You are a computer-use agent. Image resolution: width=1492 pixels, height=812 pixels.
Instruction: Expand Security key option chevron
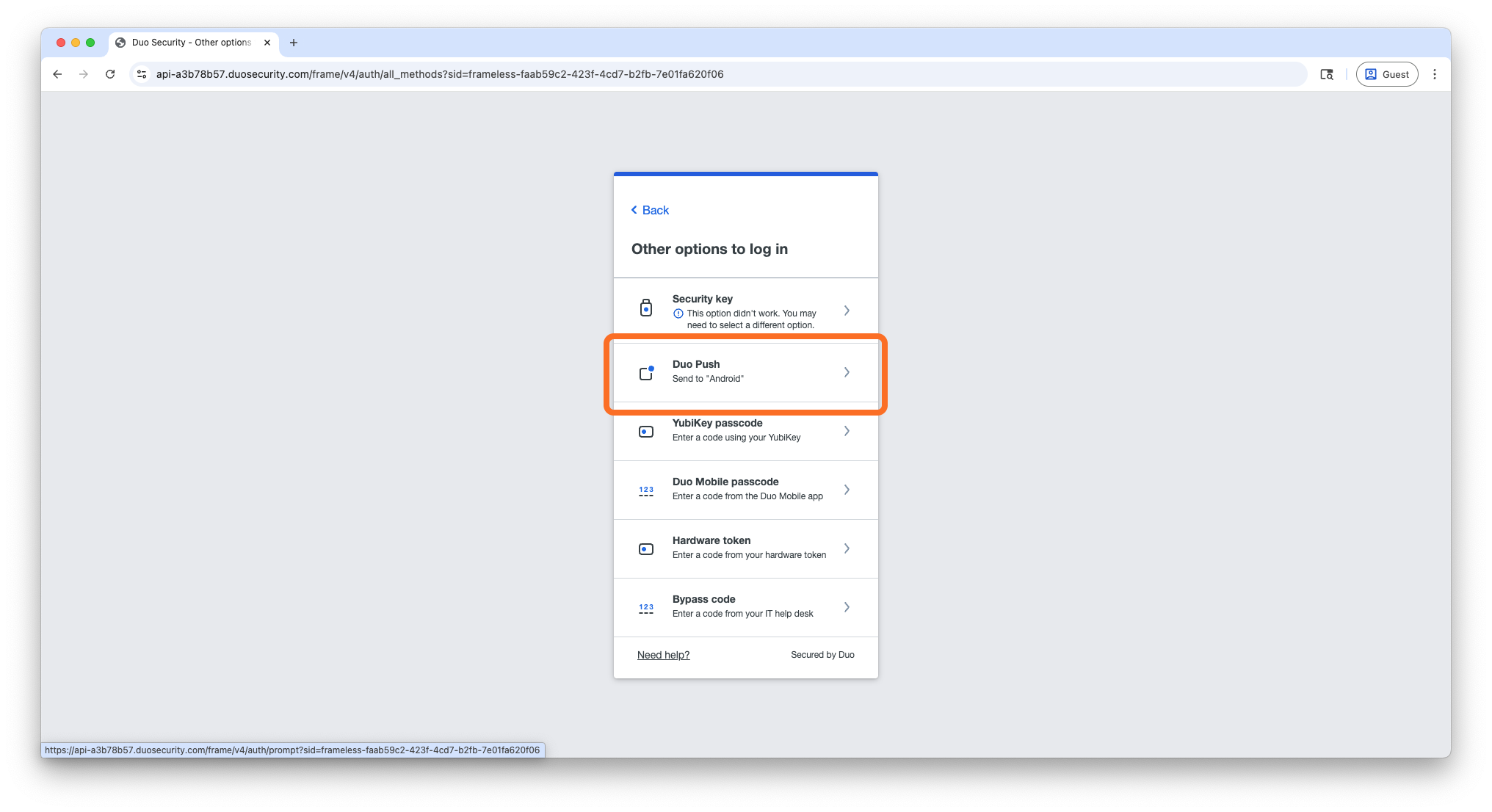(847, 311)
